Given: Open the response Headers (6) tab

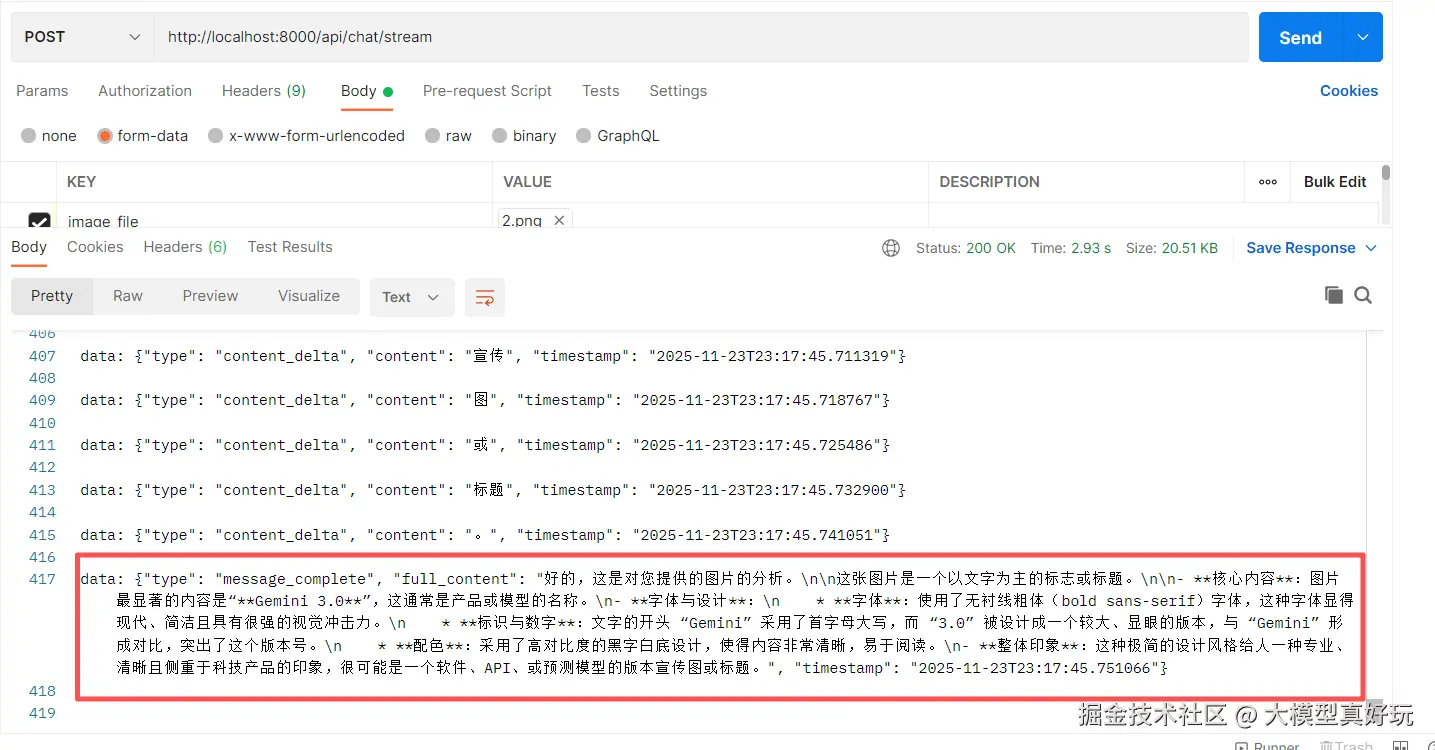Looking at the screenshot, I should tap(185, 246).
